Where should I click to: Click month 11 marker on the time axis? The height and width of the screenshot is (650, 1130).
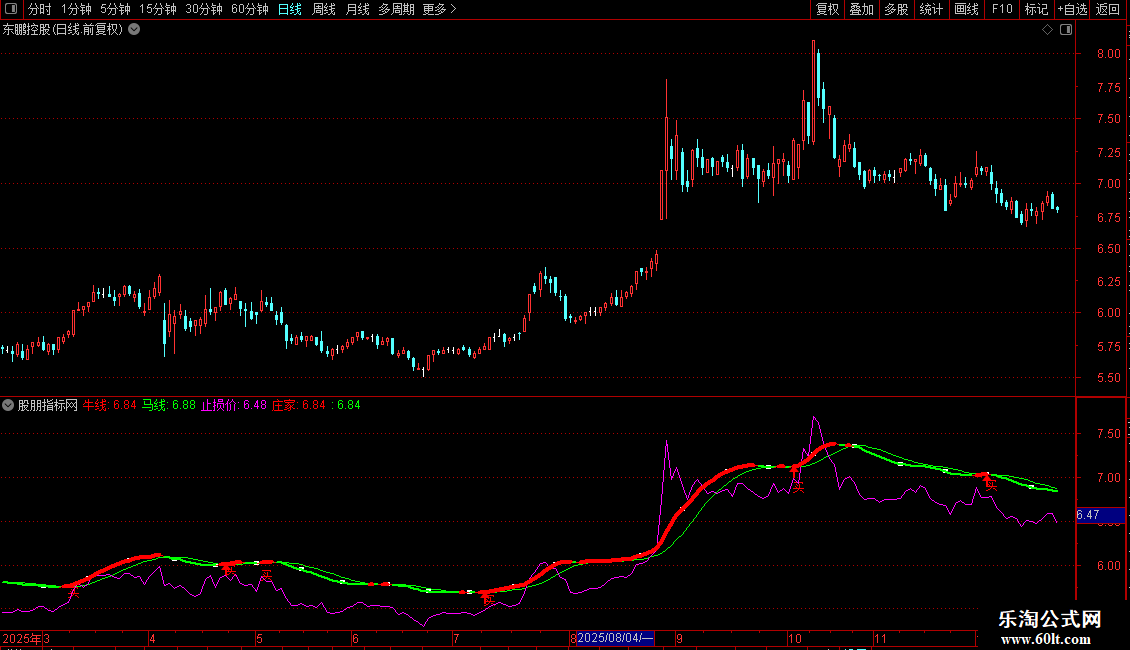pos(880,638)
